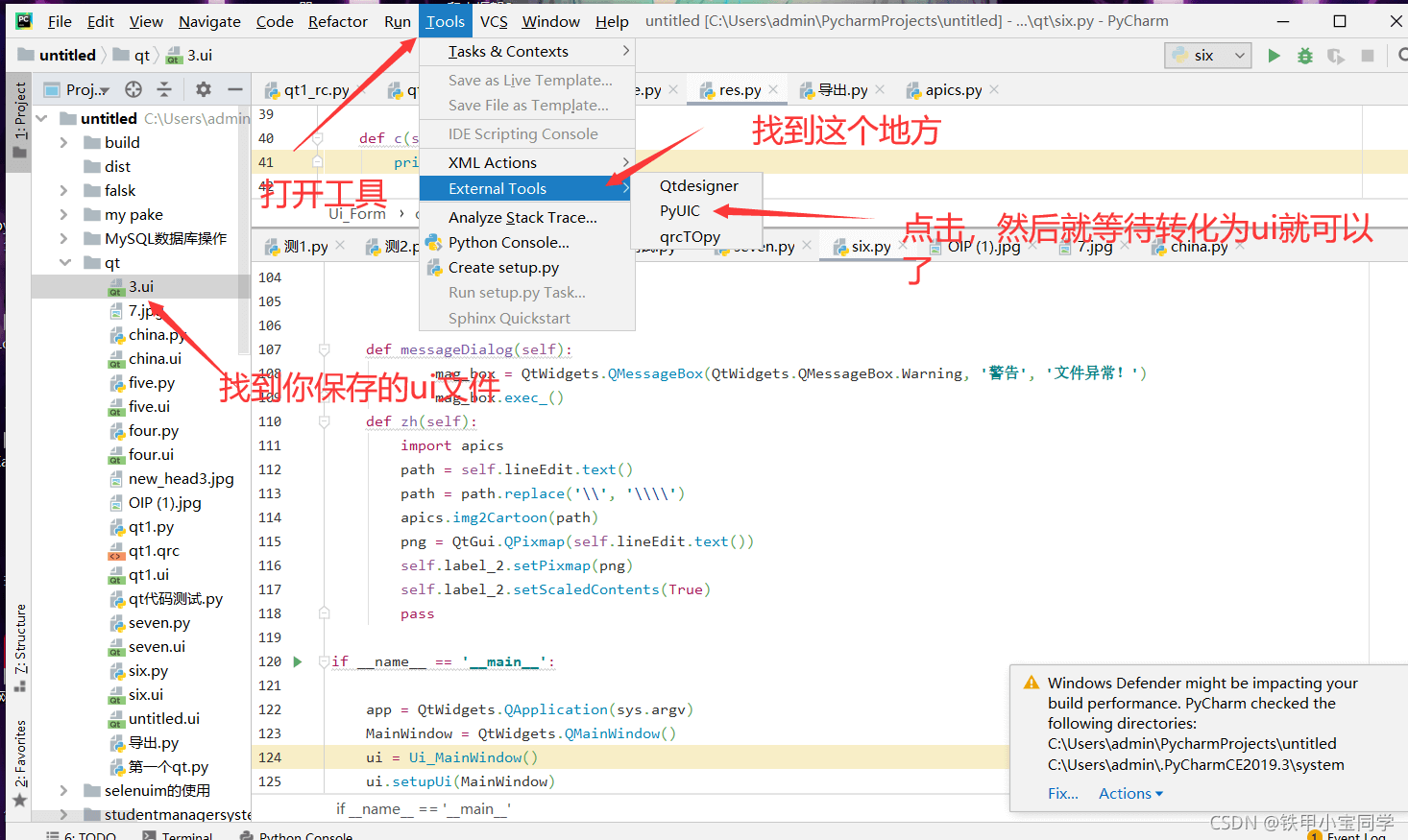Image resolution: width=1408 pixels, height=840 pixels.
Task: Collapse the qt folder
Action: [x=64, y=262]
